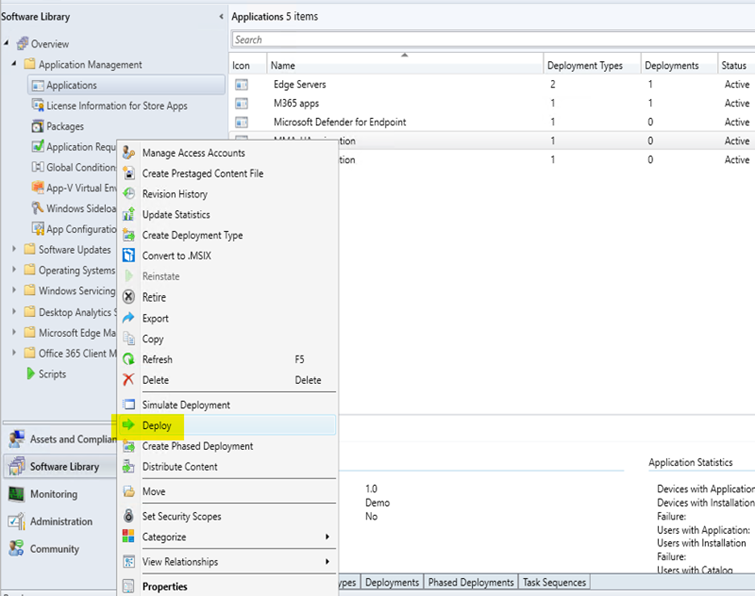Screen dimensions: 755x596
Task: Choose Create Phased Deployment menu entry
Action: pyautogui.click(x=197, y=446)
